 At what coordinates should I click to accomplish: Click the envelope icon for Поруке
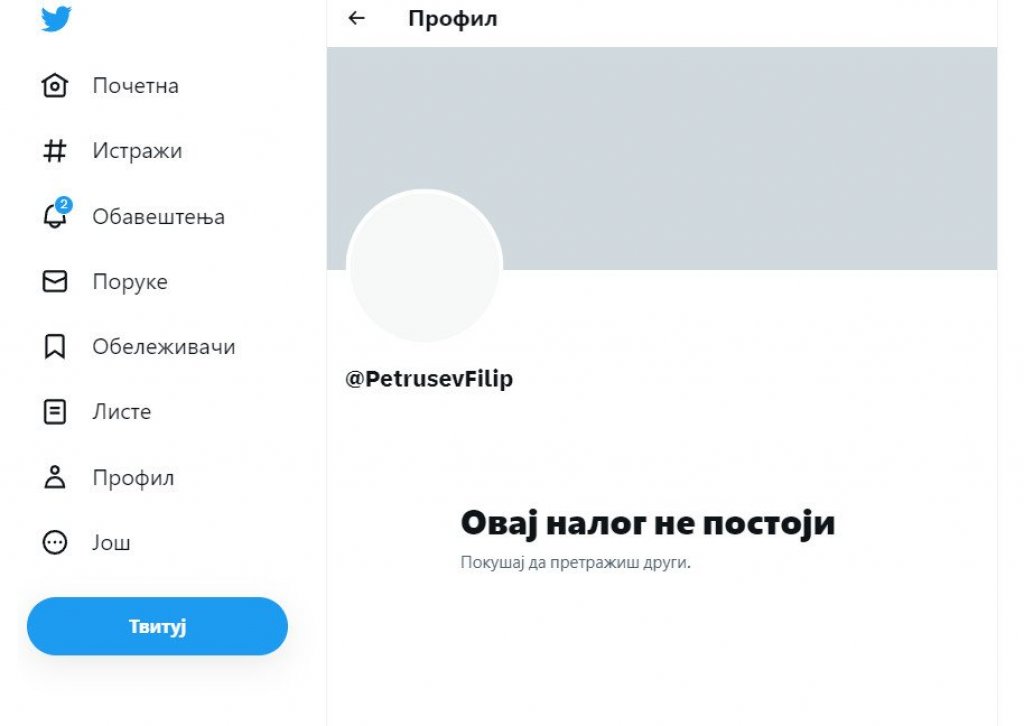55,282
